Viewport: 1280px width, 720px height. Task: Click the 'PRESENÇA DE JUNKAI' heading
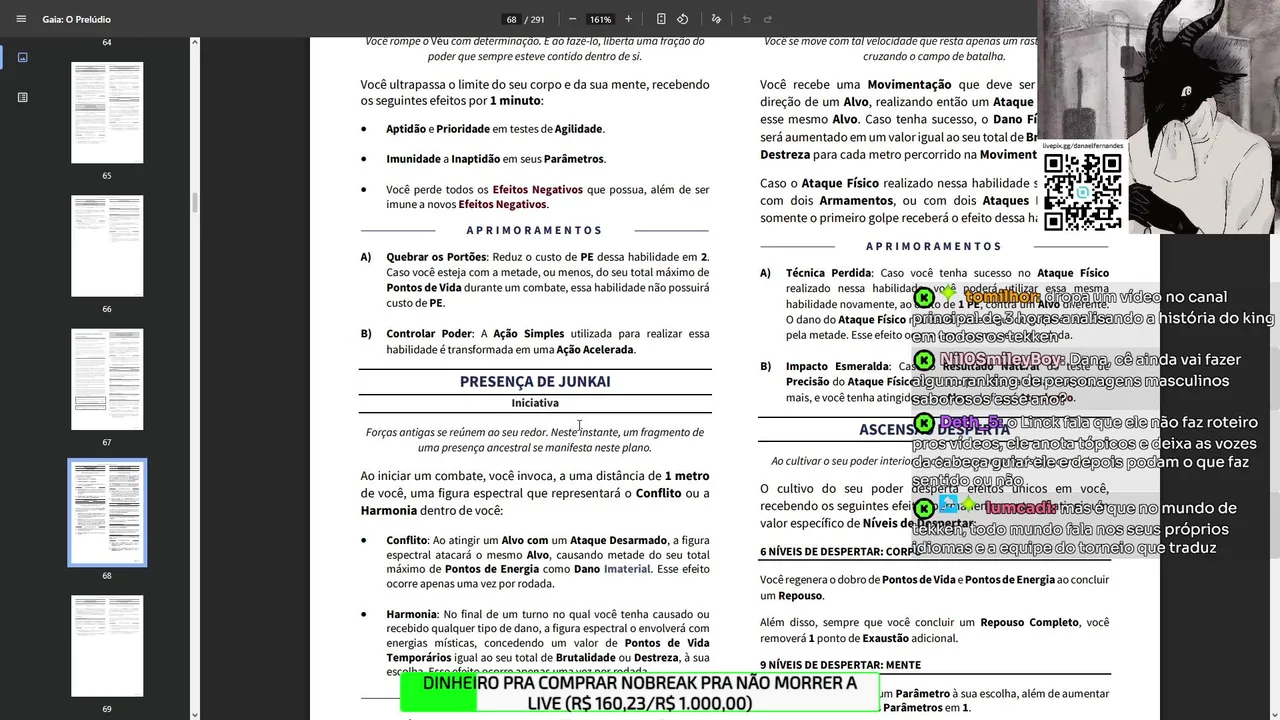tap(535, 381)
